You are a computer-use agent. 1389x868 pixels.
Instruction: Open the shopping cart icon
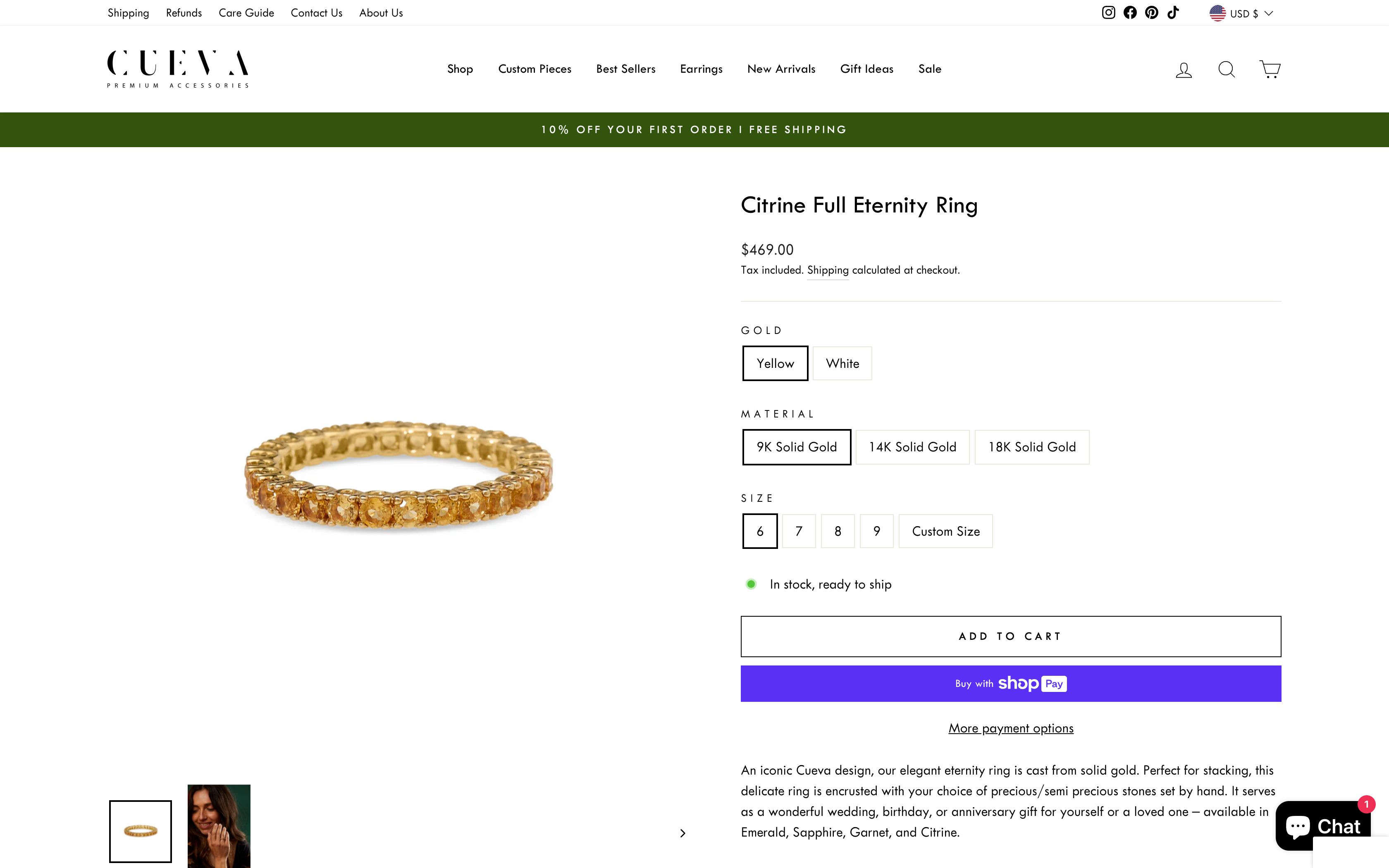(x=1269, y=69)
